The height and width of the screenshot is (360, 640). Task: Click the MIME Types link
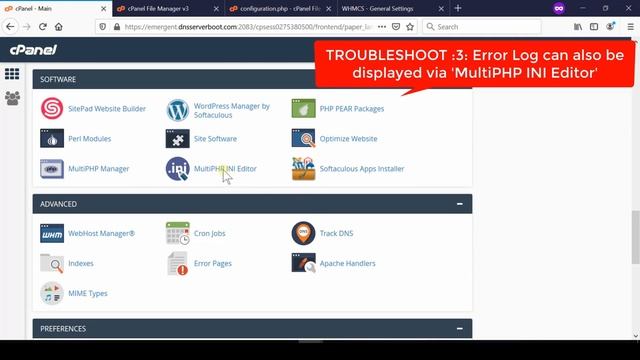coord(88,293)
